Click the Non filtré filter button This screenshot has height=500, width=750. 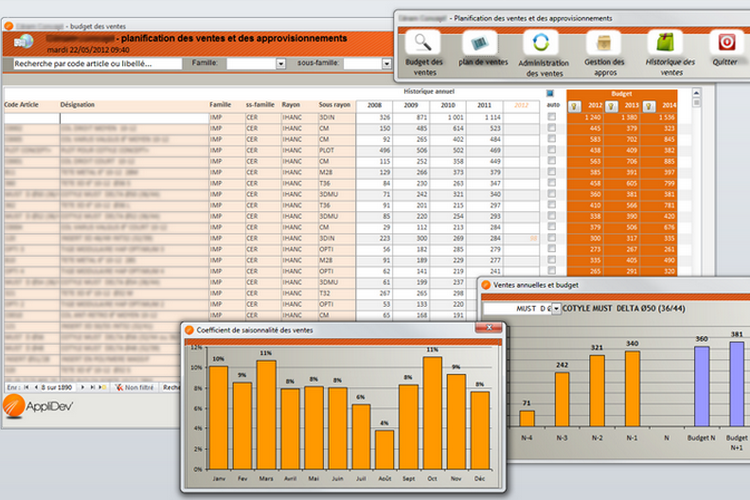[x=134, y=386]
